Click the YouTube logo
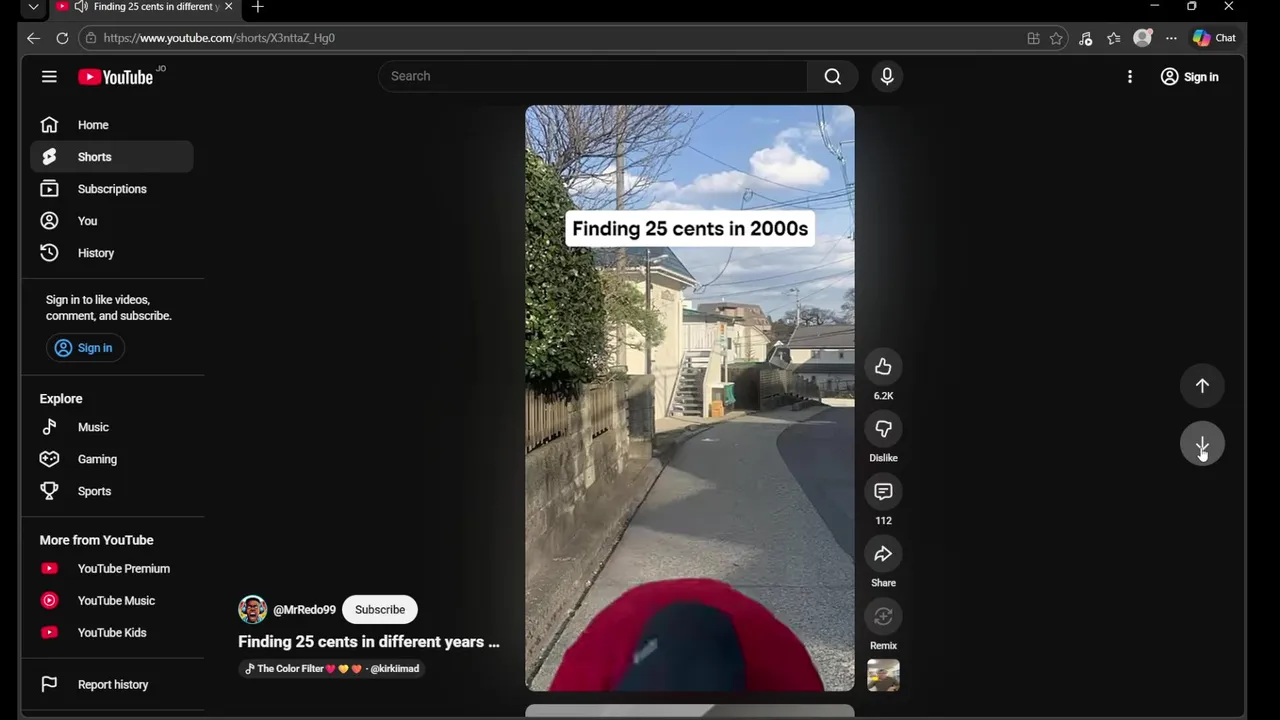The height and width of the screenshot is (720, 1280). tap(115, 77)
